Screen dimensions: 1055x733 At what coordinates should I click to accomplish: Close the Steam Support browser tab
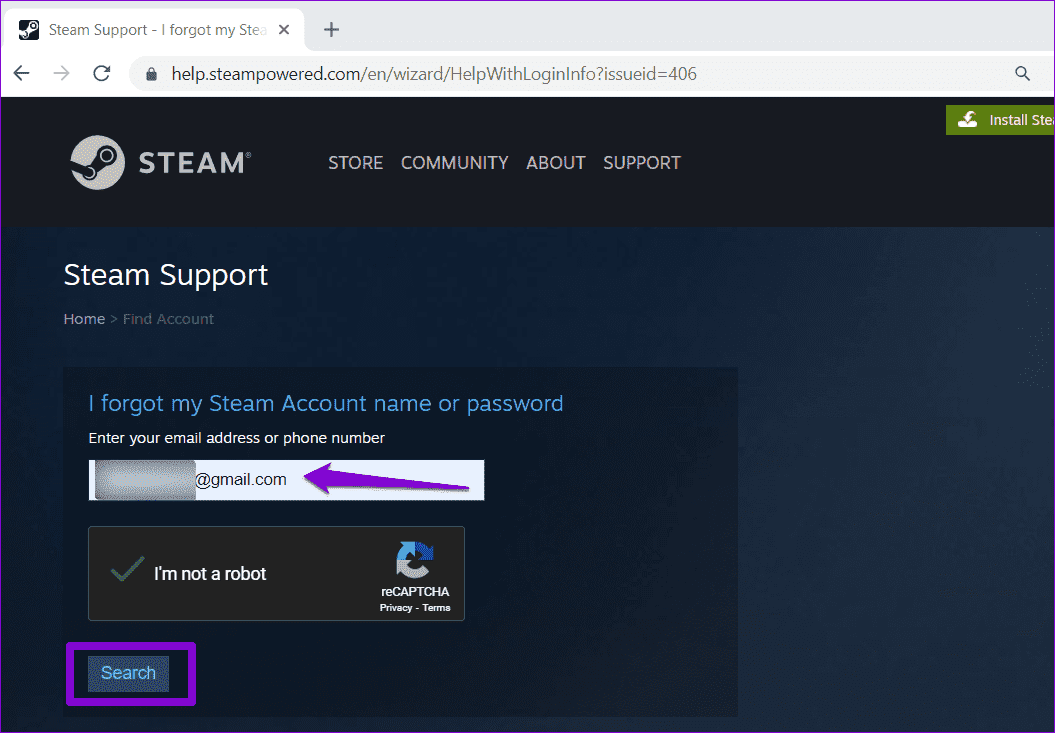click(284, 30)
